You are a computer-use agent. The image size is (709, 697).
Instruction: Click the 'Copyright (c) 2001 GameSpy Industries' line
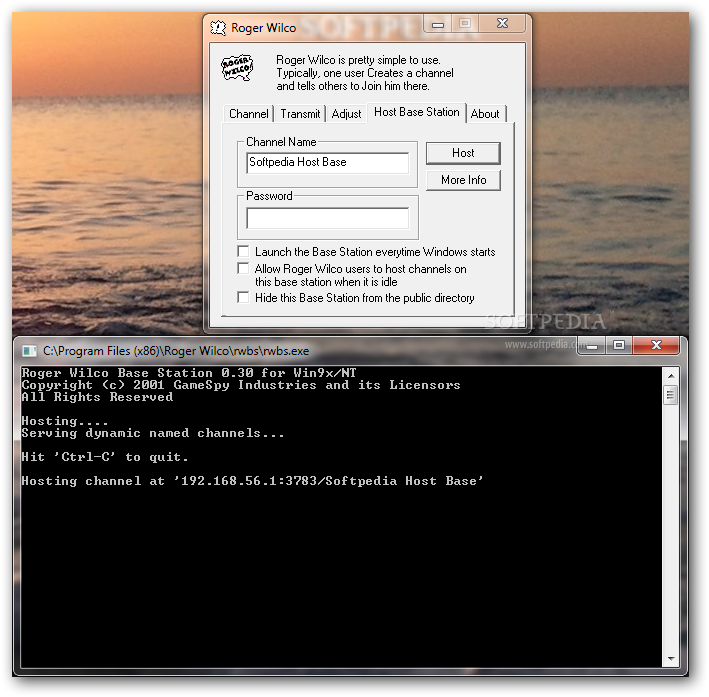pos(241,385)
